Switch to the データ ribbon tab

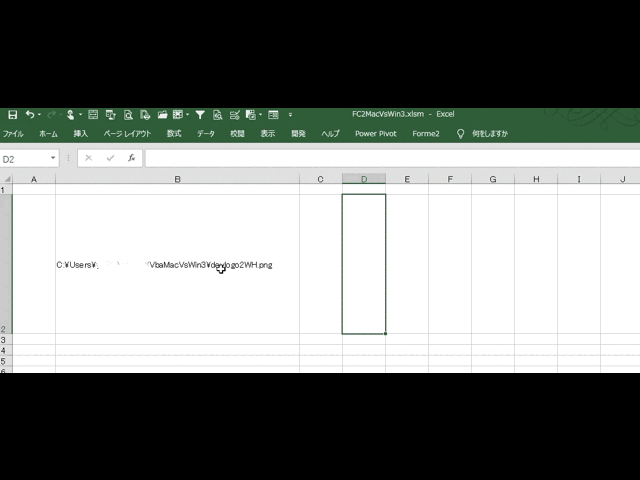tap(205, 133)
